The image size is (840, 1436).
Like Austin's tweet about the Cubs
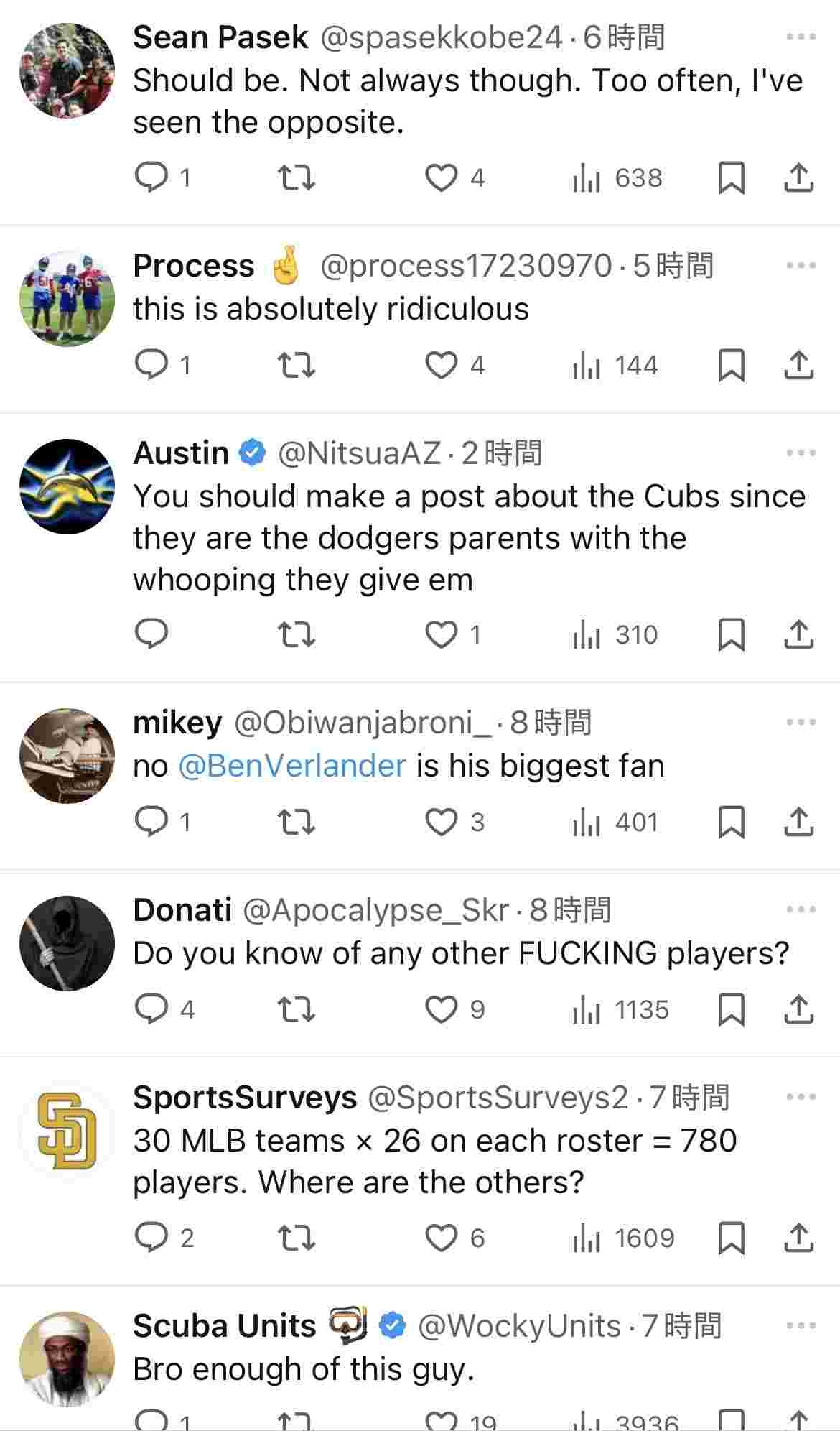coord(442,635)
